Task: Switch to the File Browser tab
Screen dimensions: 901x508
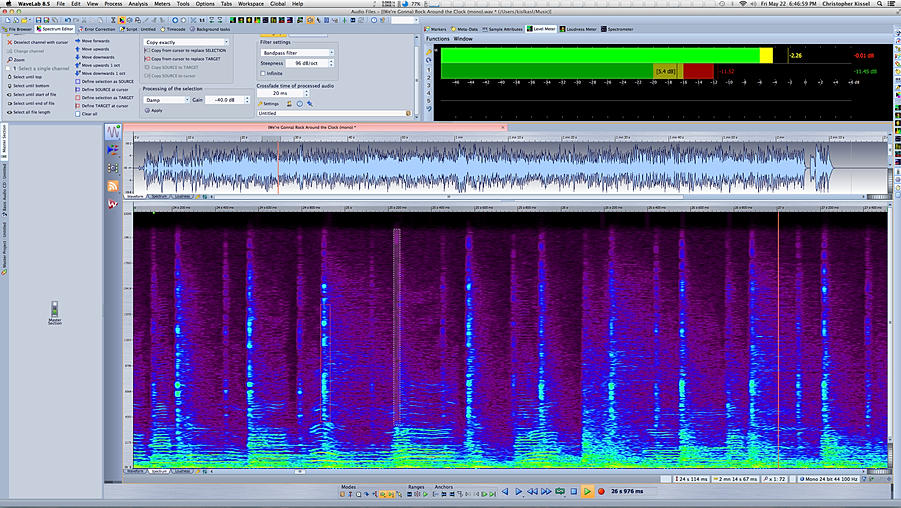Action: tap(17, 29)
